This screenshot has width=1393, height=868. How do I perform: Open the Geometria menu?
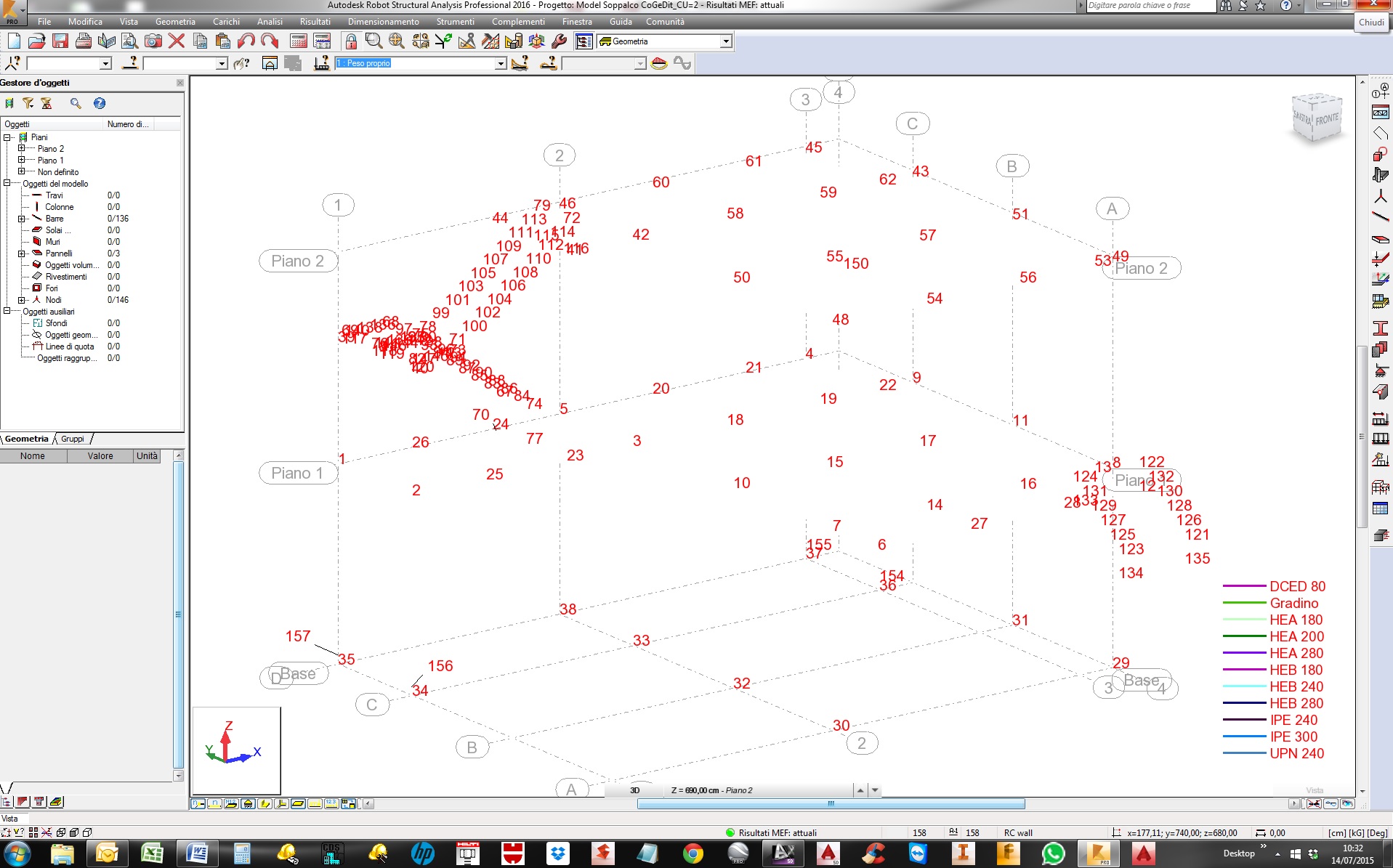click(175, 22)
